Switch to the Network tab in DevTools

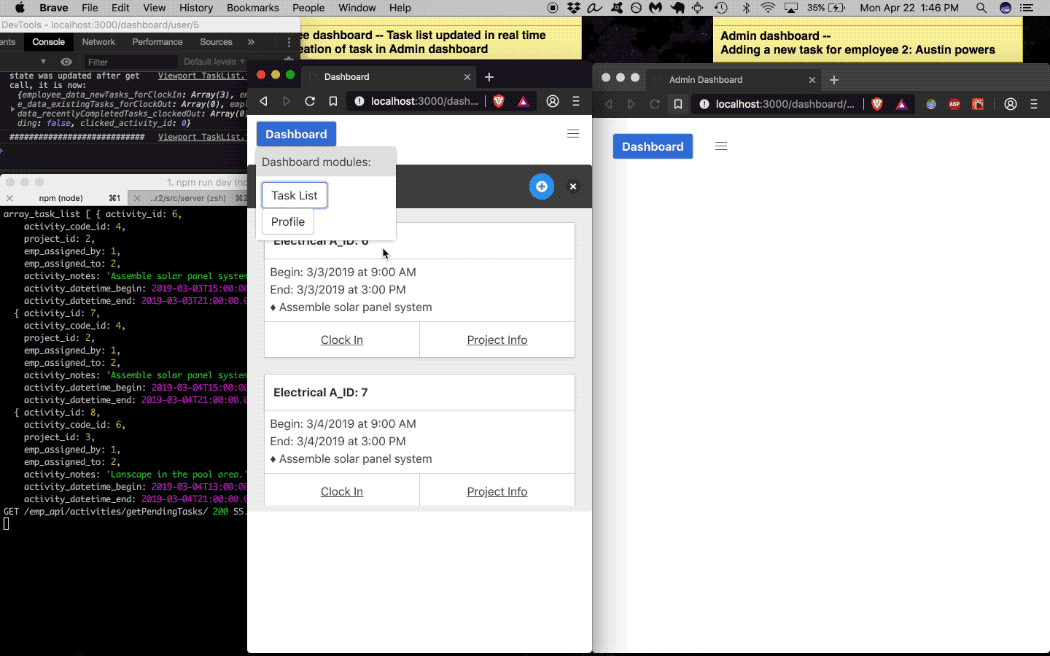pyautogui.click(x=99, y=42)
